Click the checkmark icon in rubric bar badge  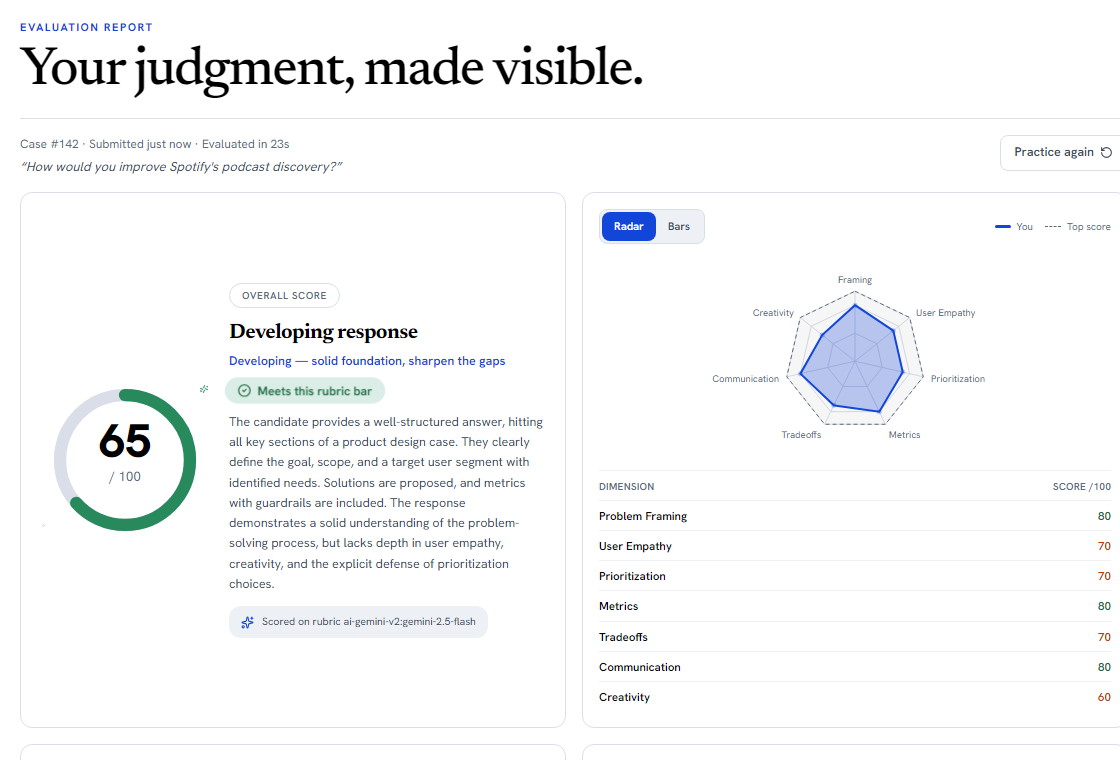(x=244, y=391)
